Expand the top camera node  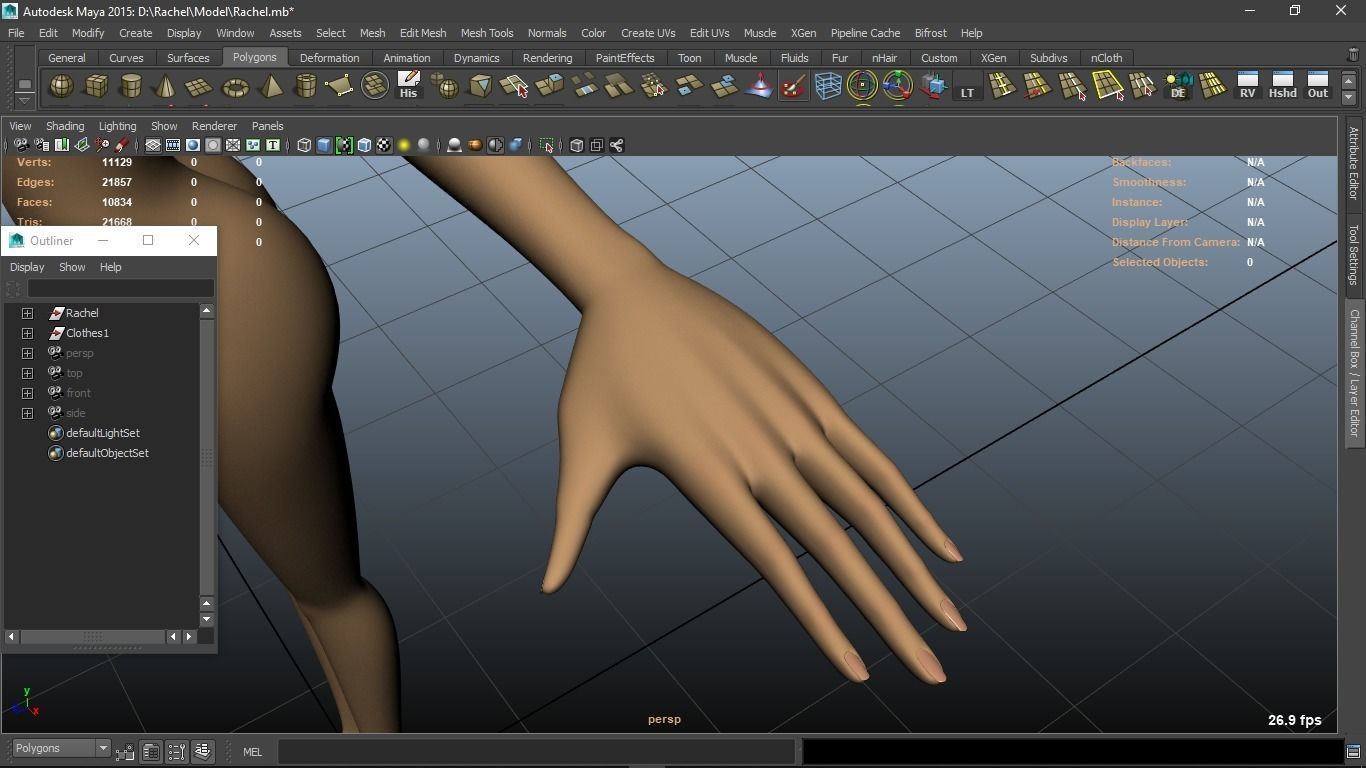[x=28, y=373]
